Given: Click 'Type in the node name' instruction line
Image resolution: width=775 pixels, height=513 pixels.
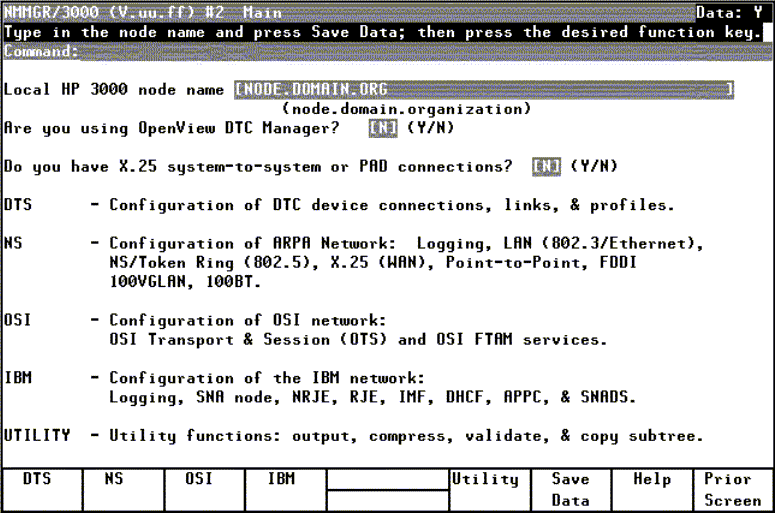Looking at the screenshot, I should pyautogui.click(x=383, y=32).
